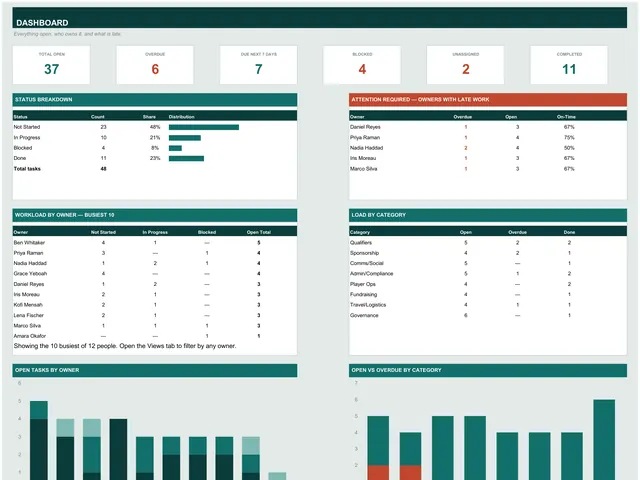Click the first stacked bar in Open Tasks chart
The image size is (640, 480).
pos(39,440)
